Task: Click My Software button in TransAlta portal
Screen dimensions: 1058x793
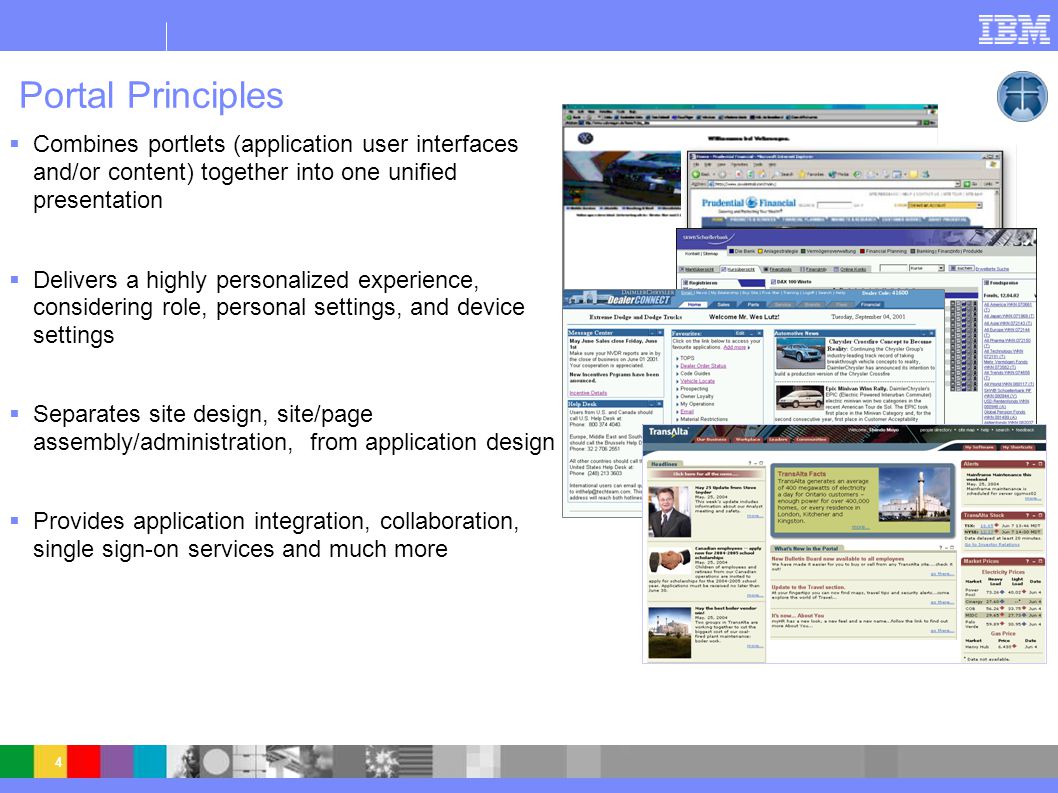Action: click(979, 447)
